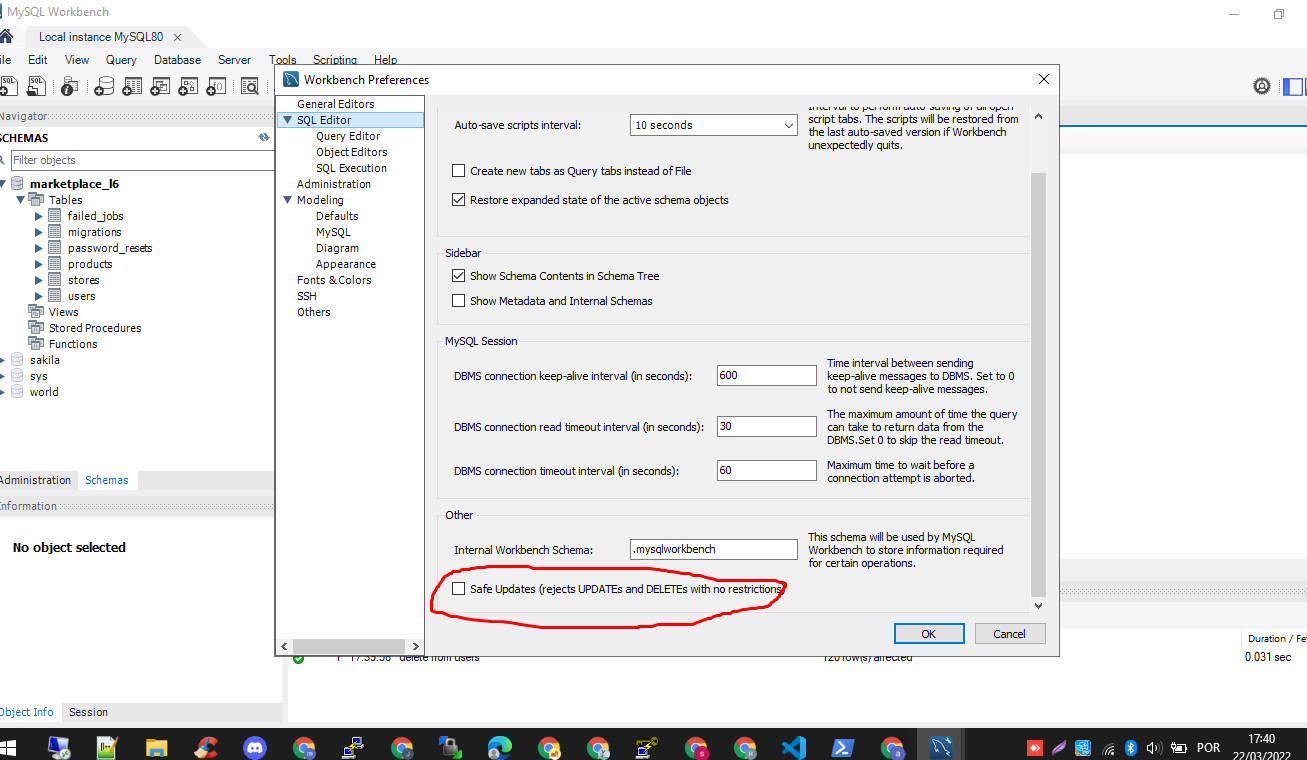This screenshot has height=760, width=1307.
Task: Click the Internal Workbench Schema field
Action: point(714,549)
